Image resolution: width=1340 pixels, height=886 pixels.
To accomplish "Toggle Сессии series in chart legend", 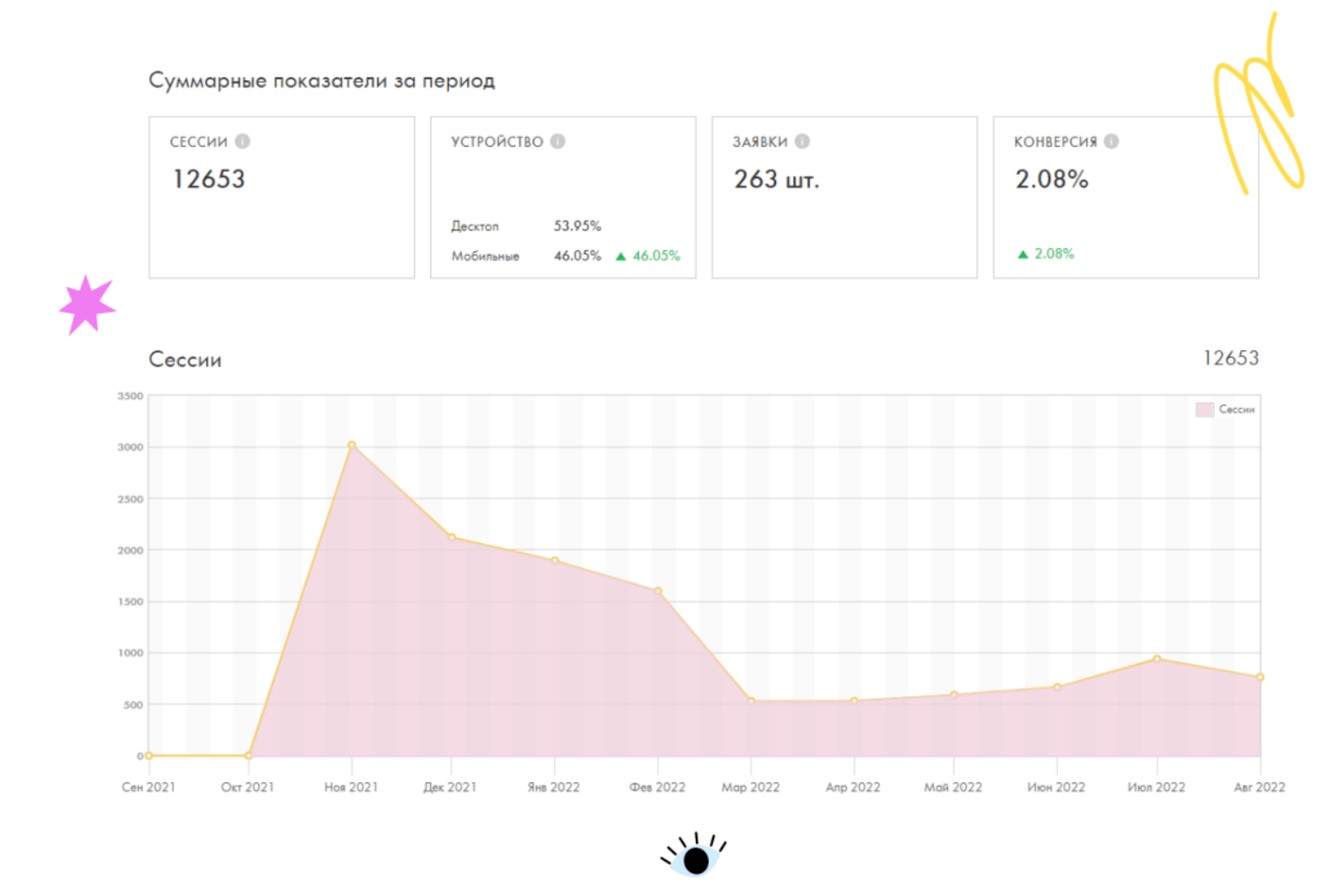I will (x=1225, y=409).
